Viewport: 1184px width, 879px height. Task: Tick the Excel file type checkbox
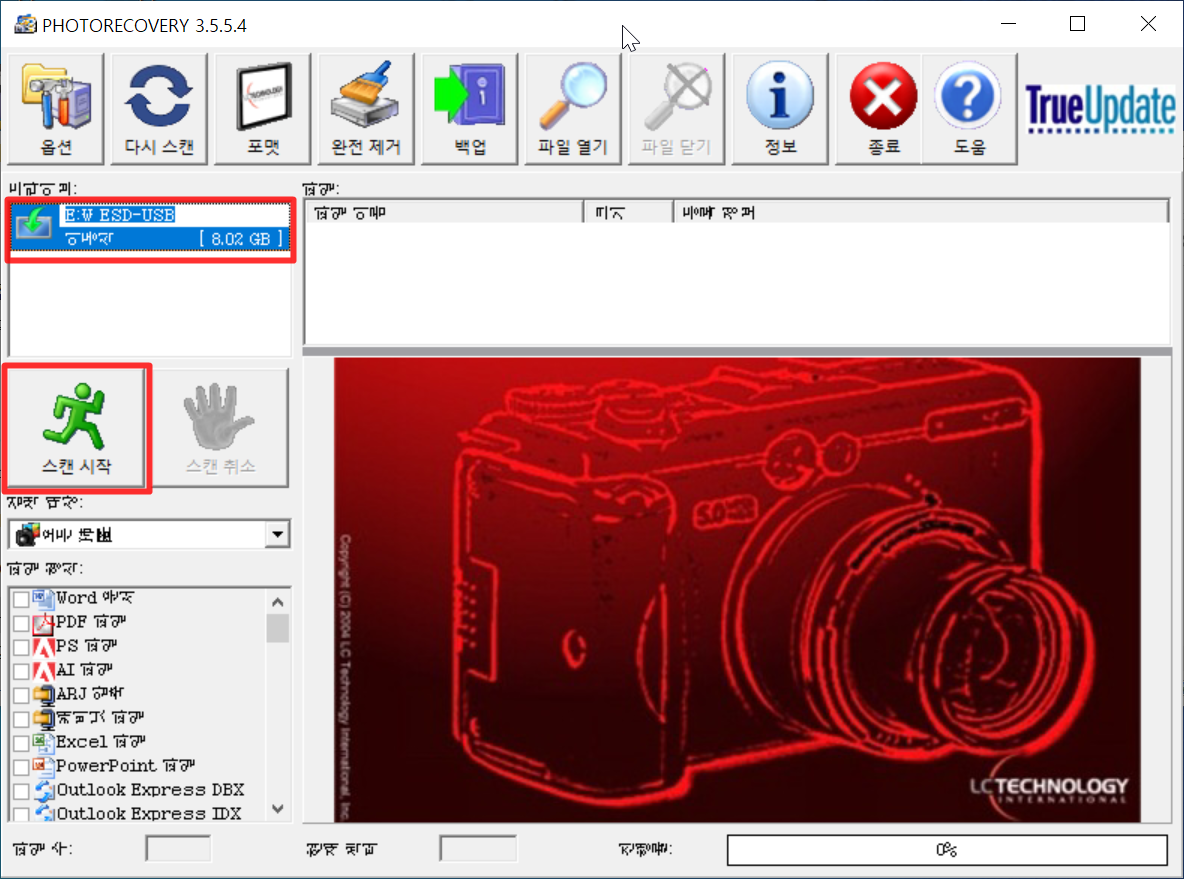21,743
